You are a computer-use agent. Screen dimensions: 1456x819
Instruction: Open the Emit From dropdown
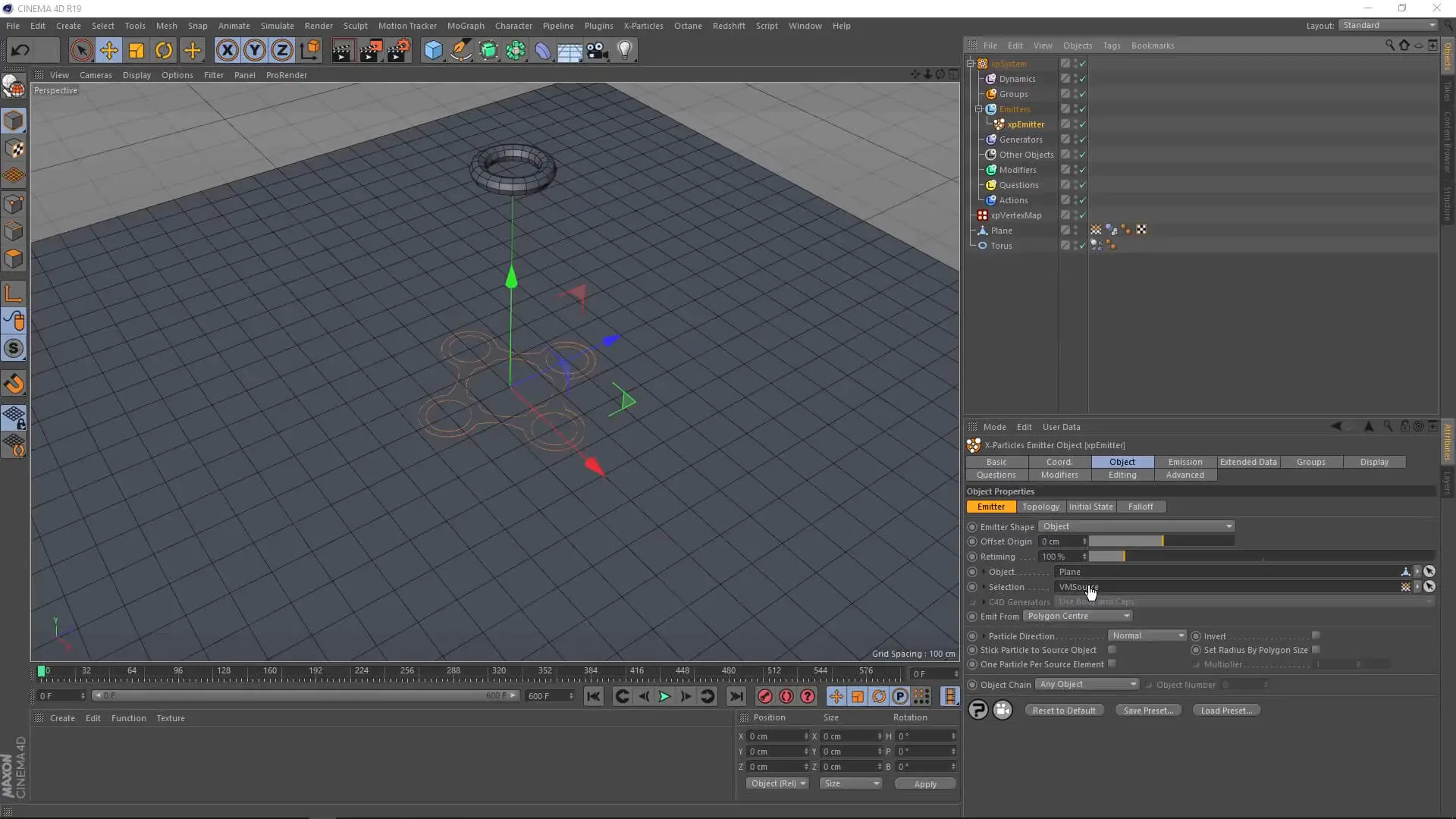(1078, 617)
